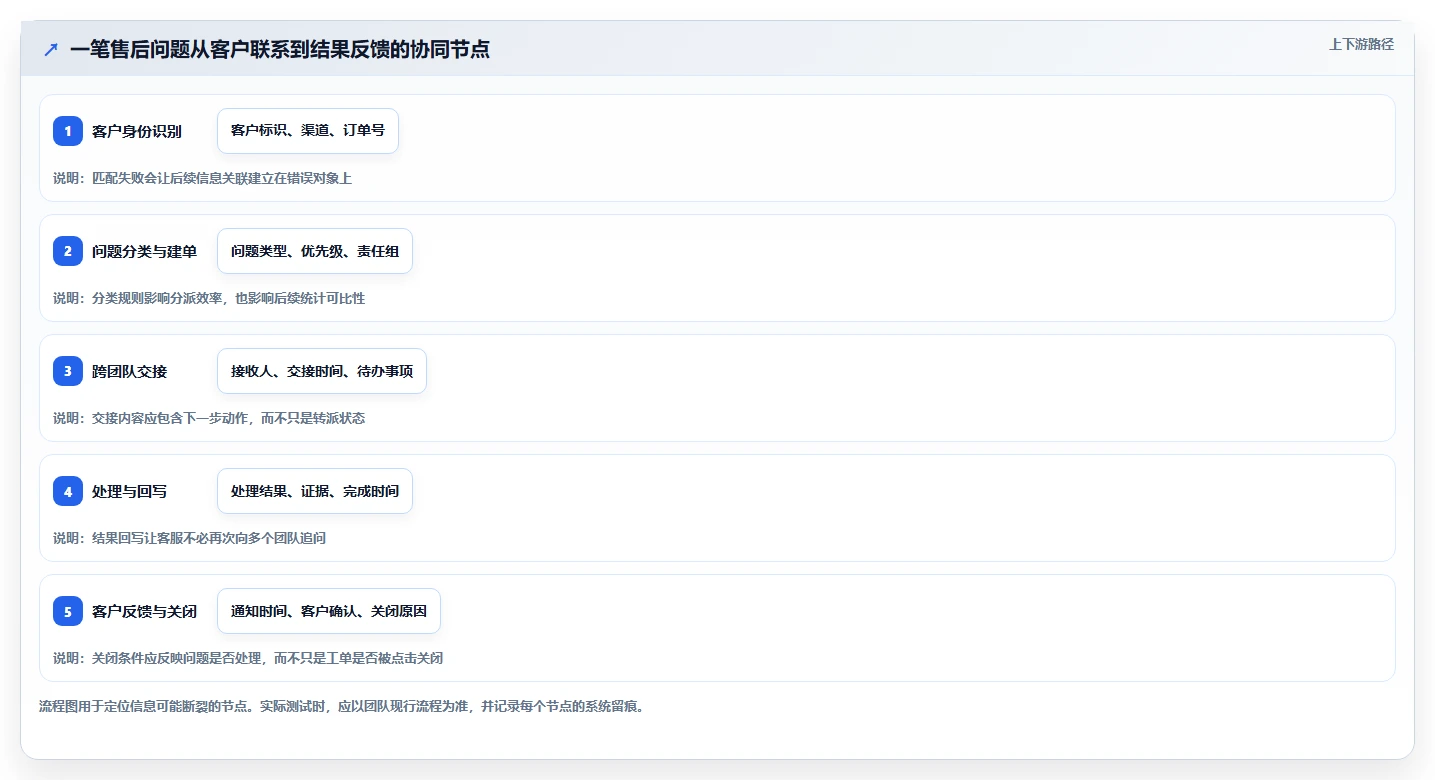Viewport: 1435px width, 780px height.
Task: Click the note about 结果回写让客服不必再次追问
Action: (x=190, y=538)
